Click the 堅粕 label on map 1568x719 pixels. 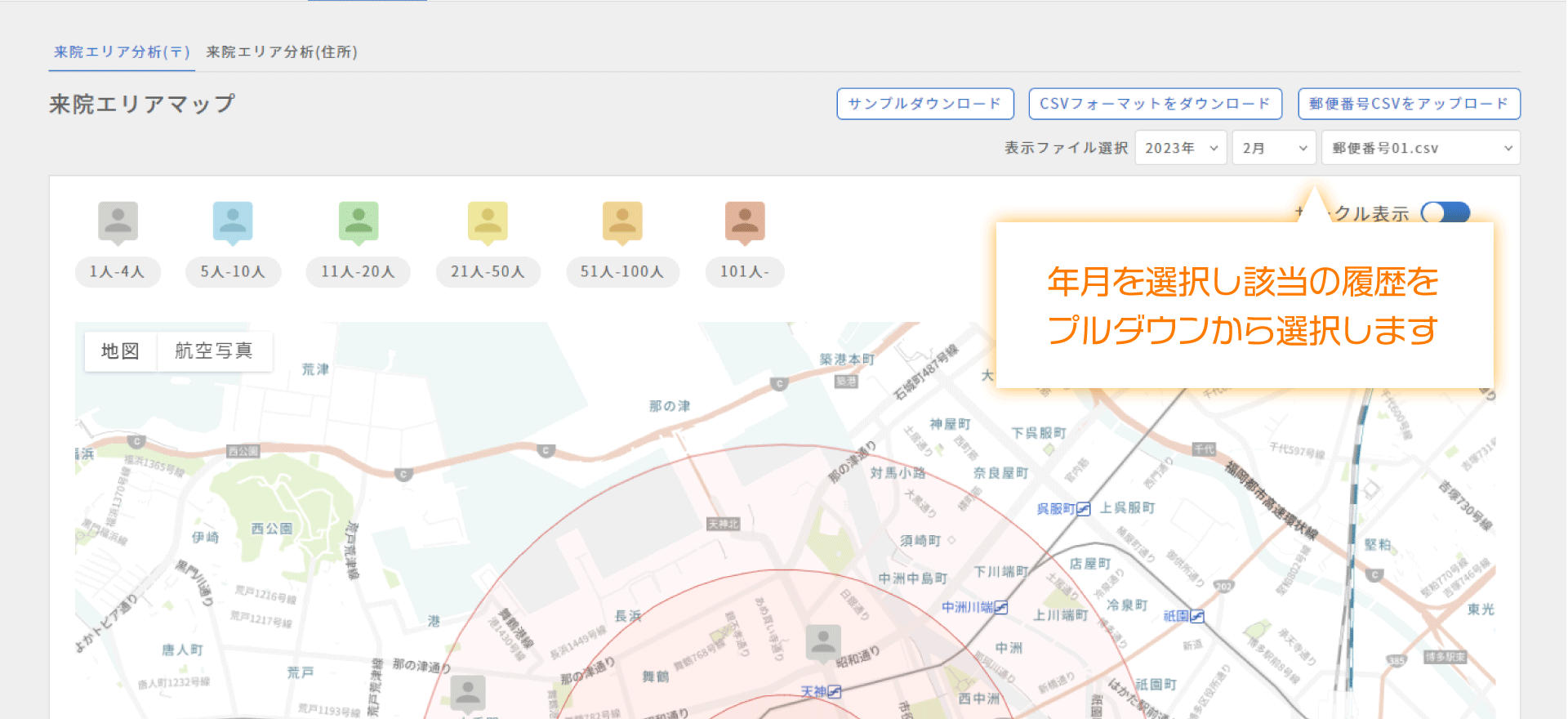[1378, 545]
